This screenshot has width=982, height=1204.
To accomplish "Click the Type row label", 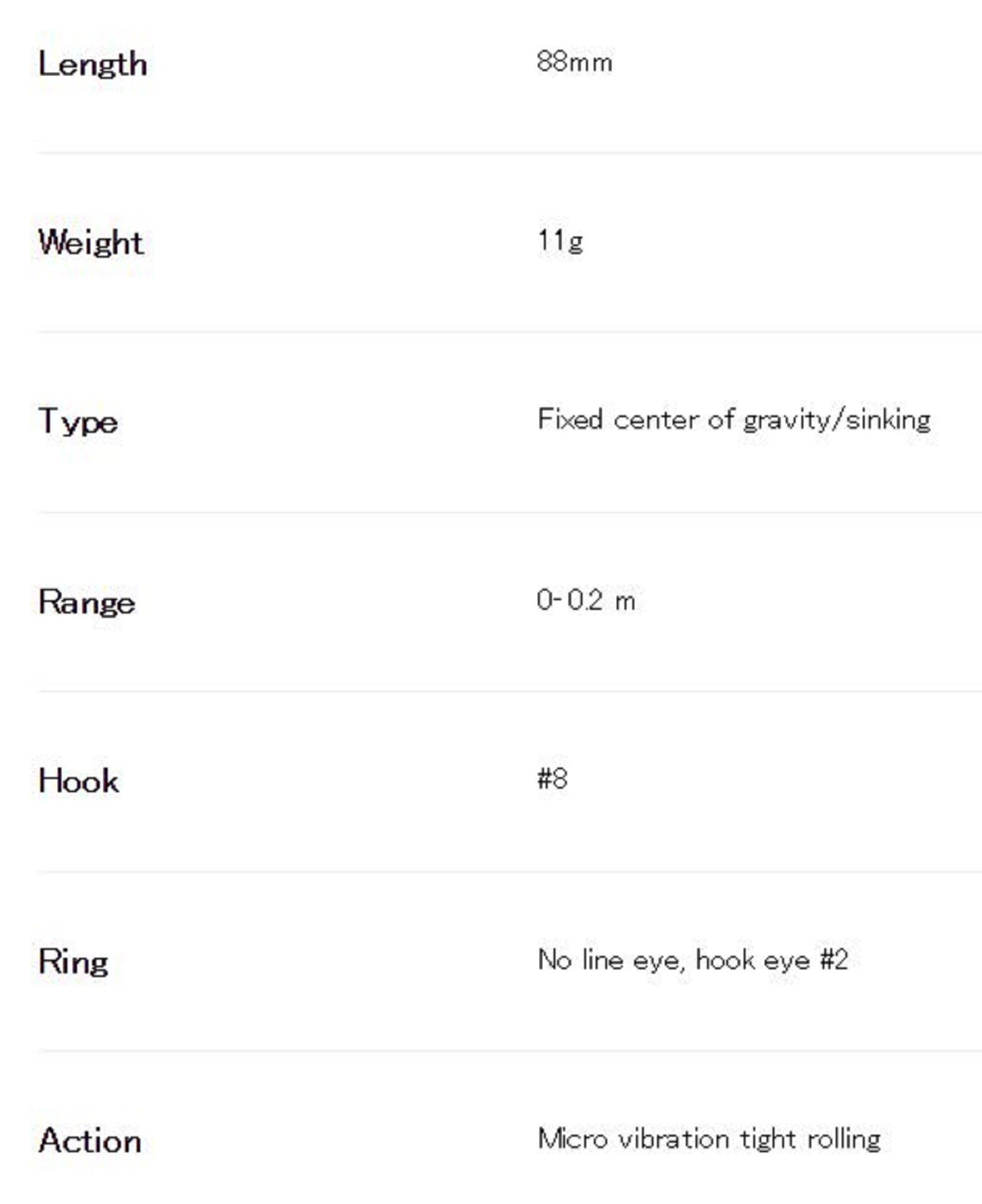I will tap(78, 421).
